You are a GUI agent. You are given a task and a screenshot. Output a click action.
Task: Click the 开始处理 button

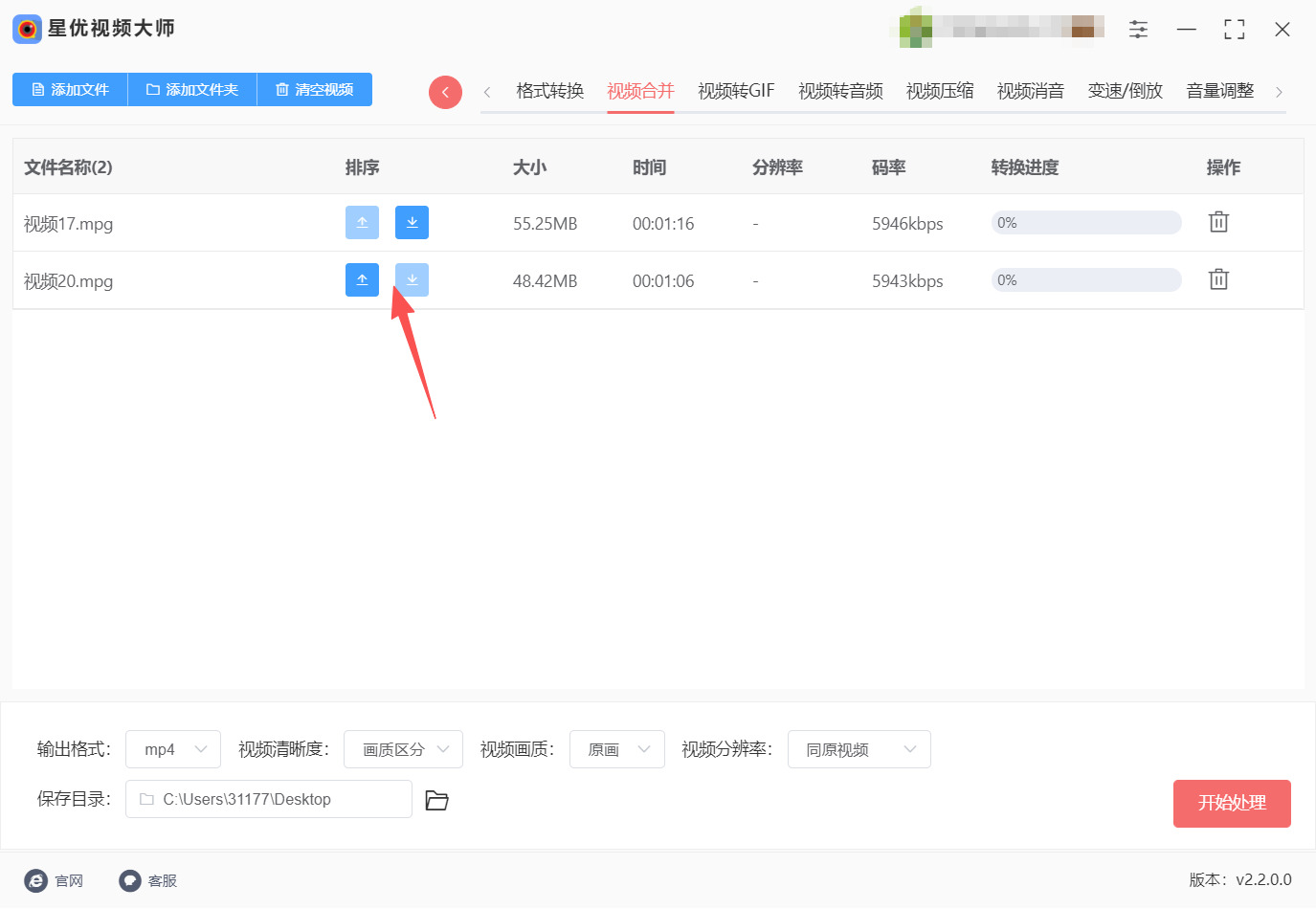1231,803
